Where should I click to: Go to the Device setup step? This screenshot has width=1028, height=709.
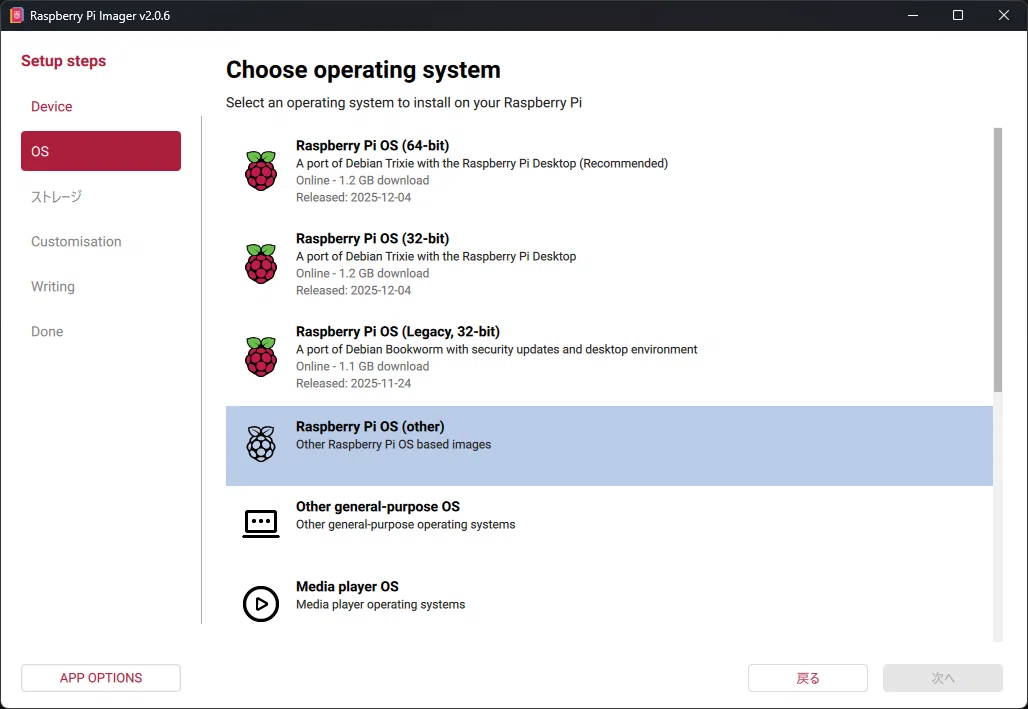click(52, 106)
